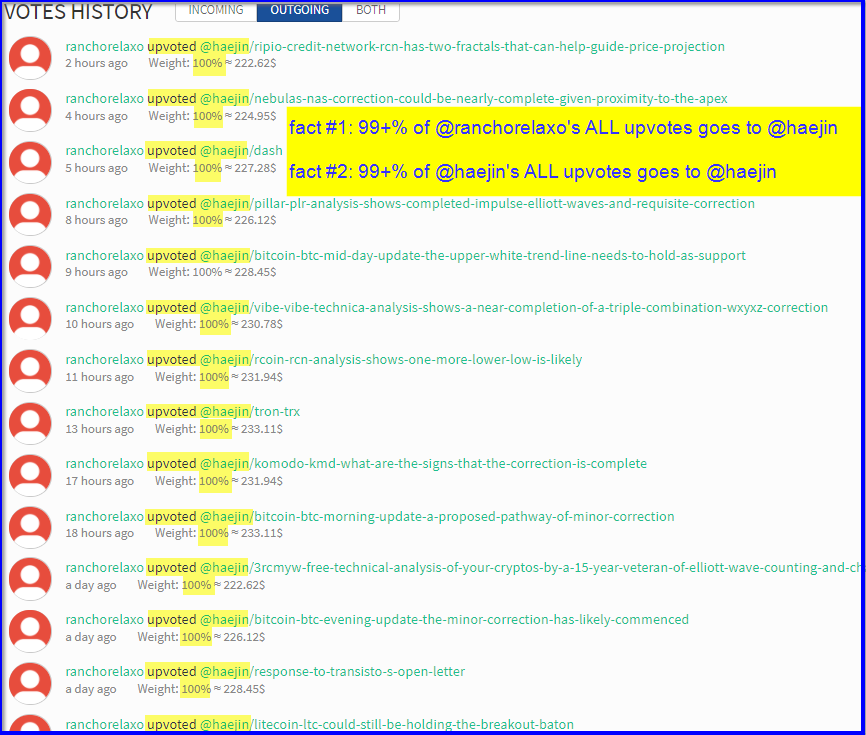Click the 'fact #1' annotation text
Image resolution: width=866 pixels, height=735 pixels.
[563, 128]
